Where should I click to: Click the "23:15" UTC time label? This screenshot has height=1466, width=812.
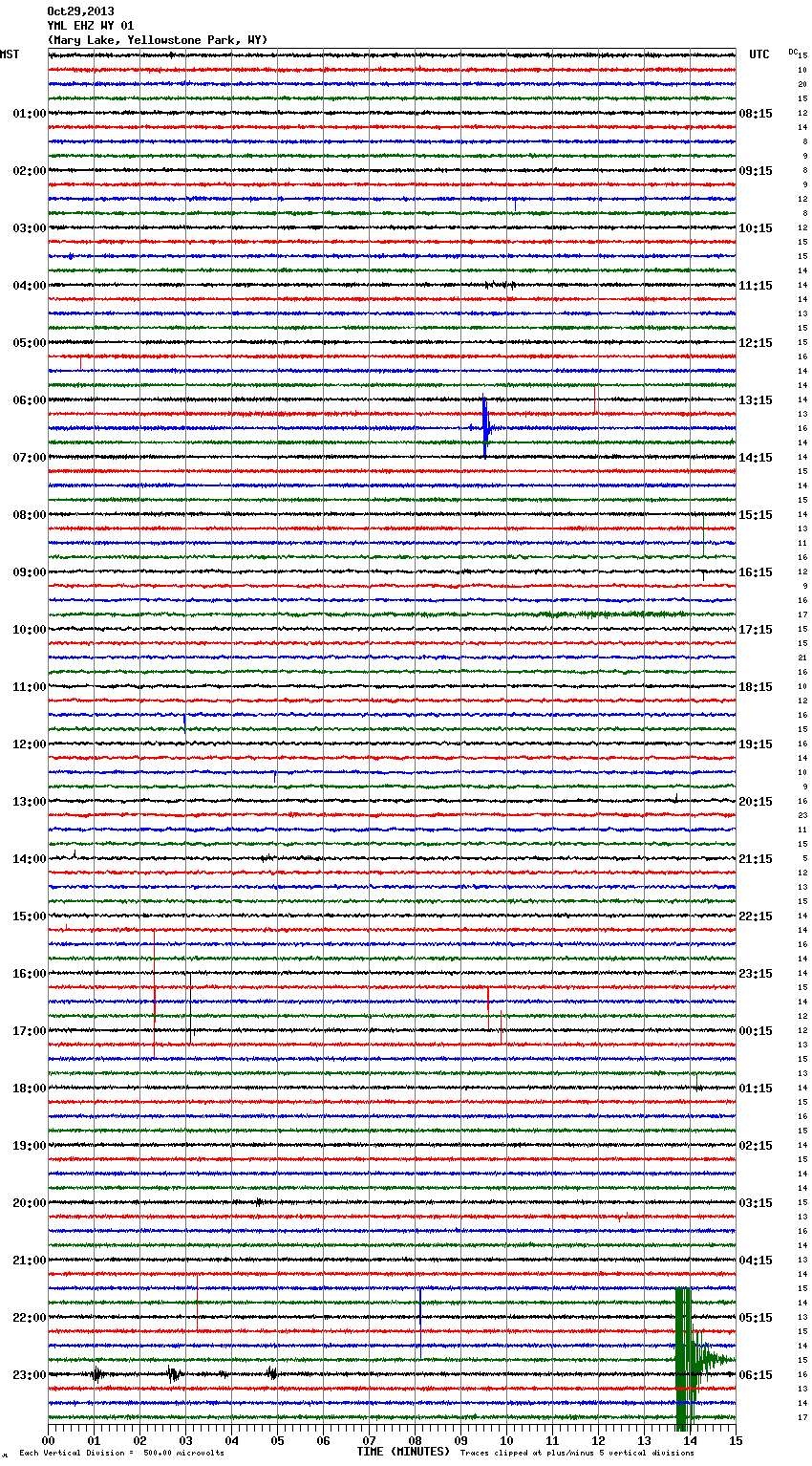756,974
